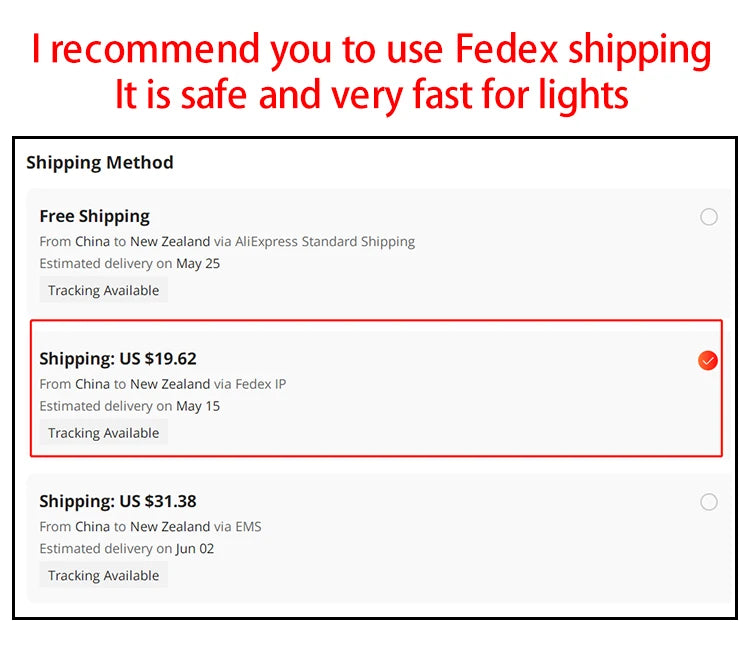The image size is (750, 650).
Task: Click the "Estimated delivery on May 15" line
Action: pyautogui.click(x=130, y=406)
